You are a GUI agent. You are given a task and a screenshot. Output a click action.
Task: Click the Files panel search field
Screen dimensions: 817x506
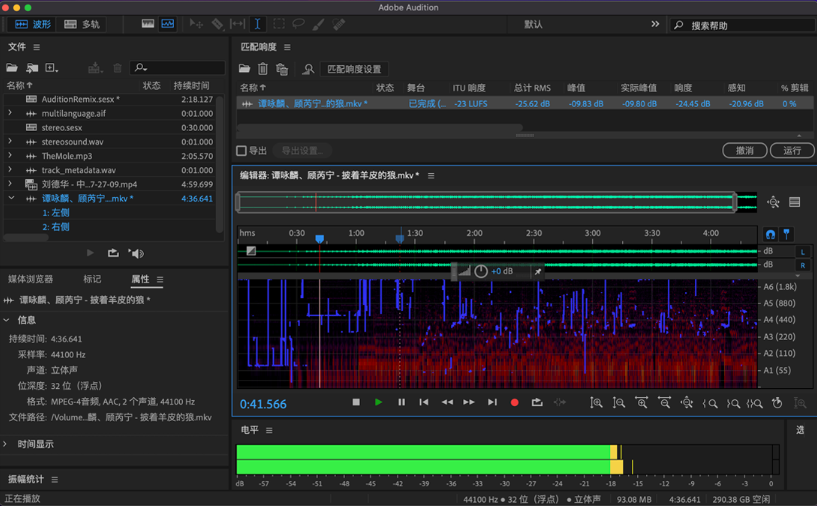[x=177, y=68]
